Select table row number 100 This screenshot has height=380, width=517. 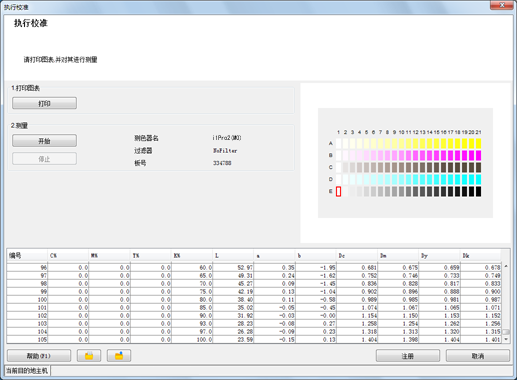point(254,299)
